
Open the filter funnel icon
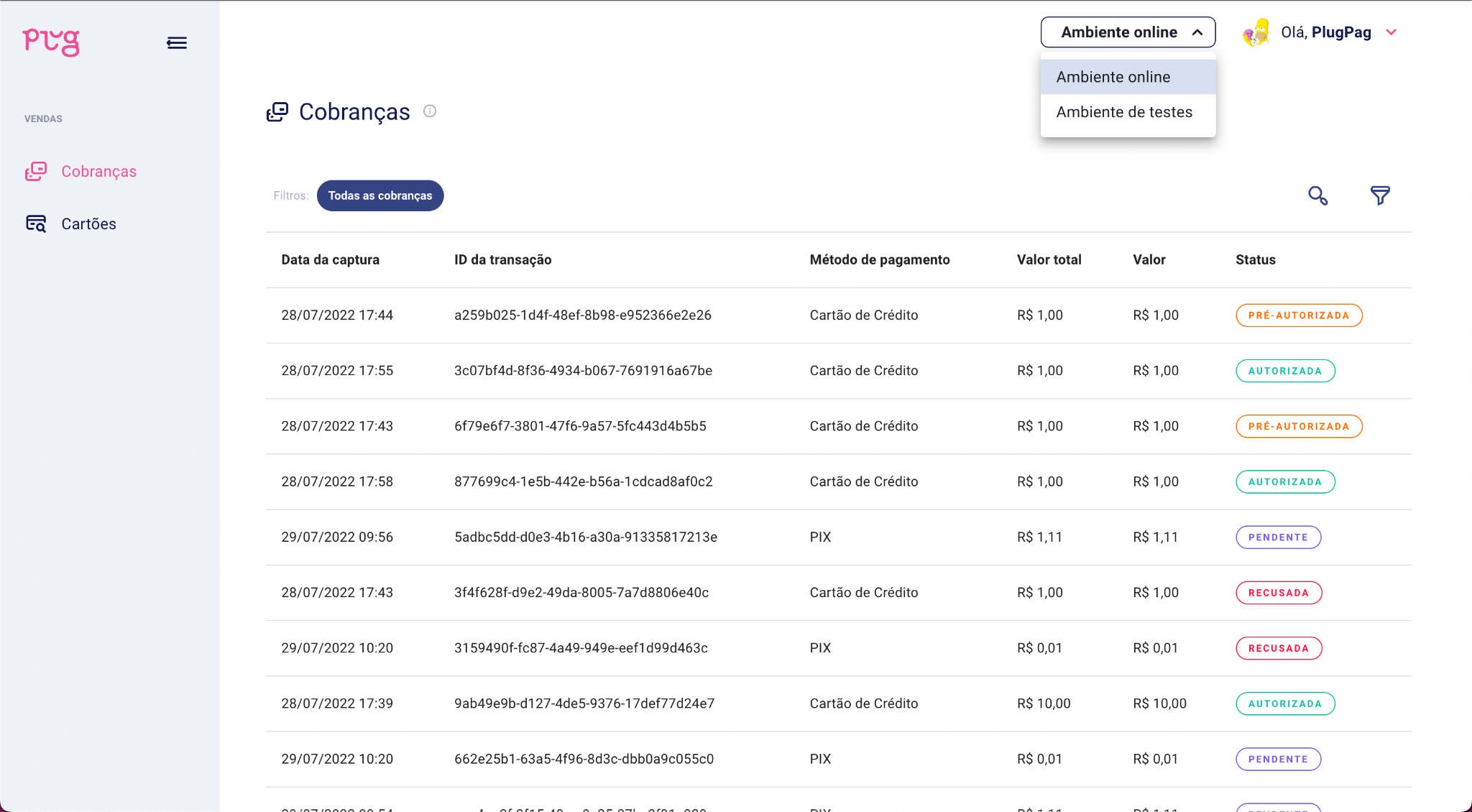1380,195
